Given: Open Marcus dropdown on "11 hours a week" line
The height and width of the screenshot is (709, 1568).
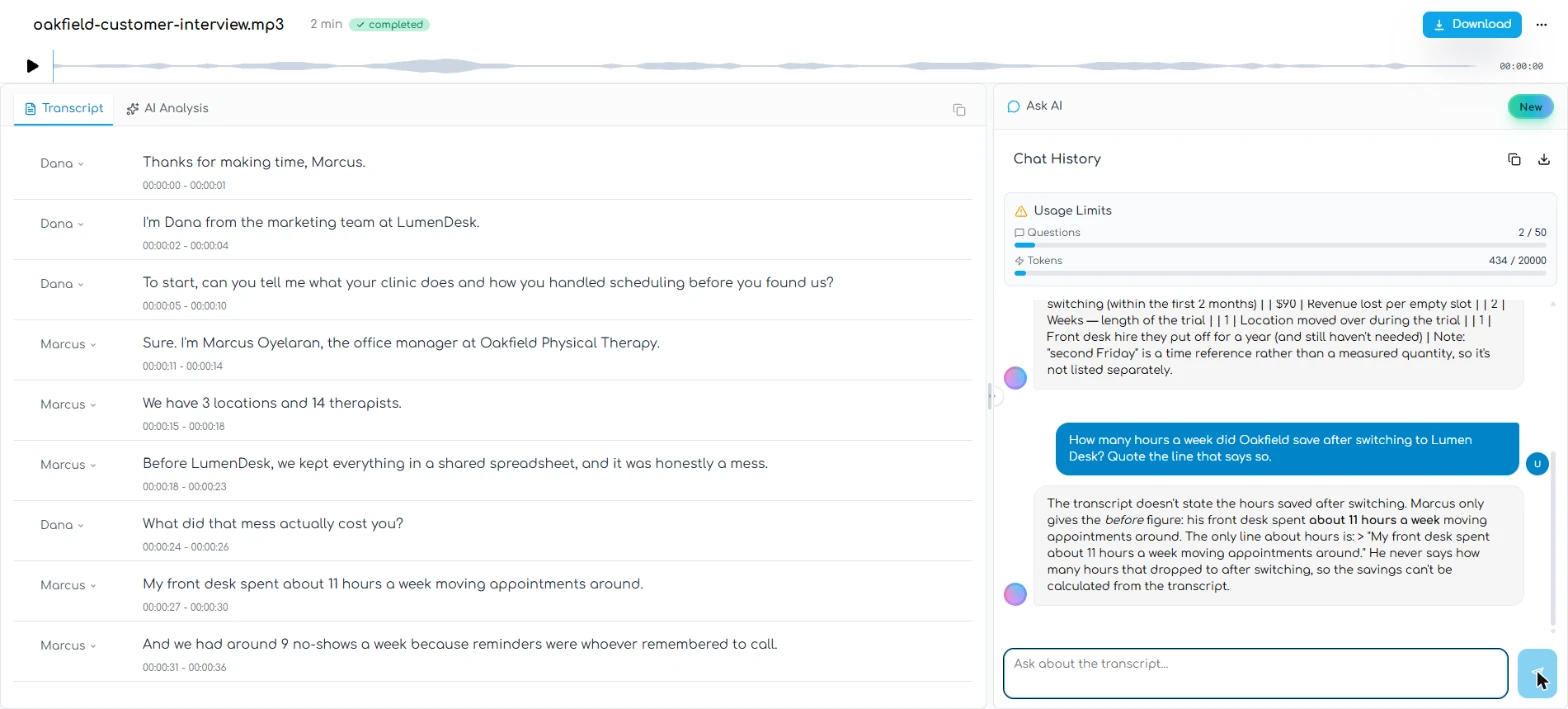Looking at the screenshot, I should 68,585.
